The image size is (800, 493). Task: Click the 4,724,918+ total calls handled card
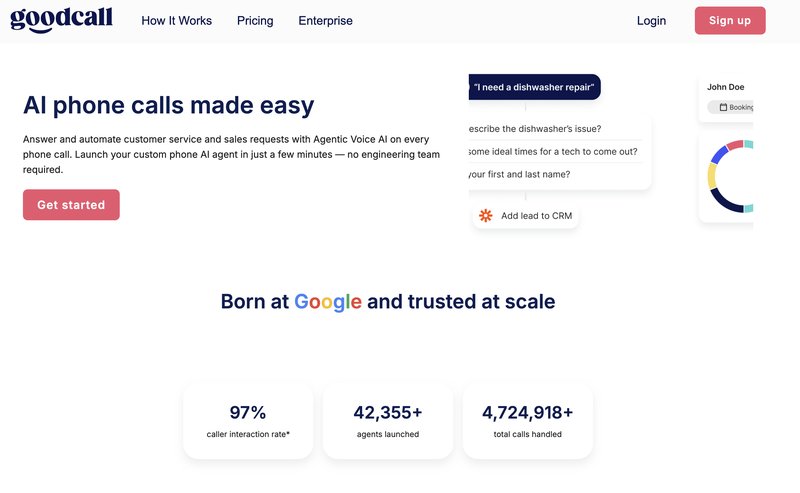tap(528, 421)
